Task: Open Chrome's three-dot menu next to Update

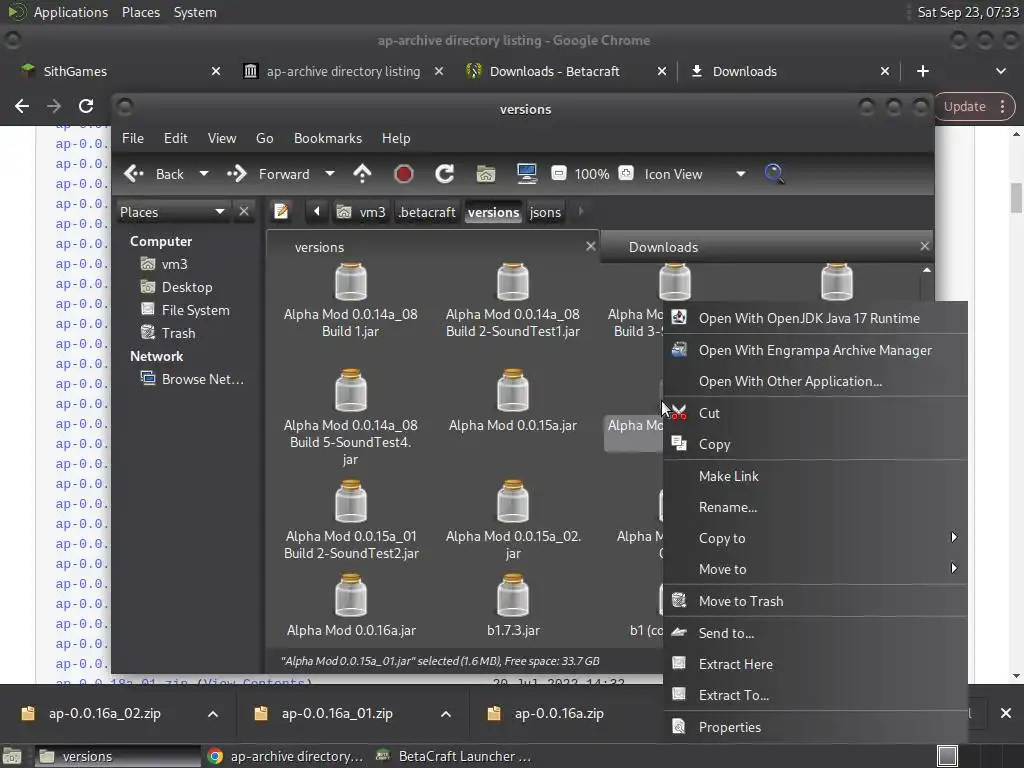Action: coord(1002,106)
